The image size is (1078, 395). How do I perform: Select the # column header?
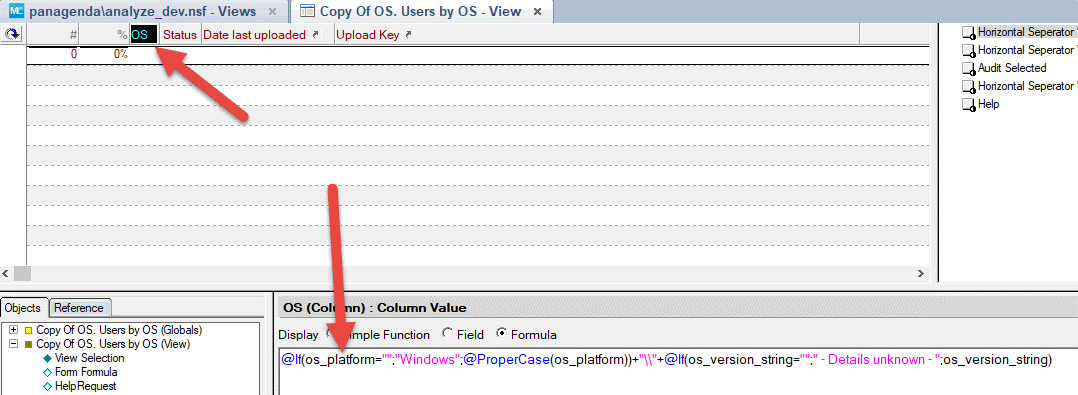tap(52, 34)
